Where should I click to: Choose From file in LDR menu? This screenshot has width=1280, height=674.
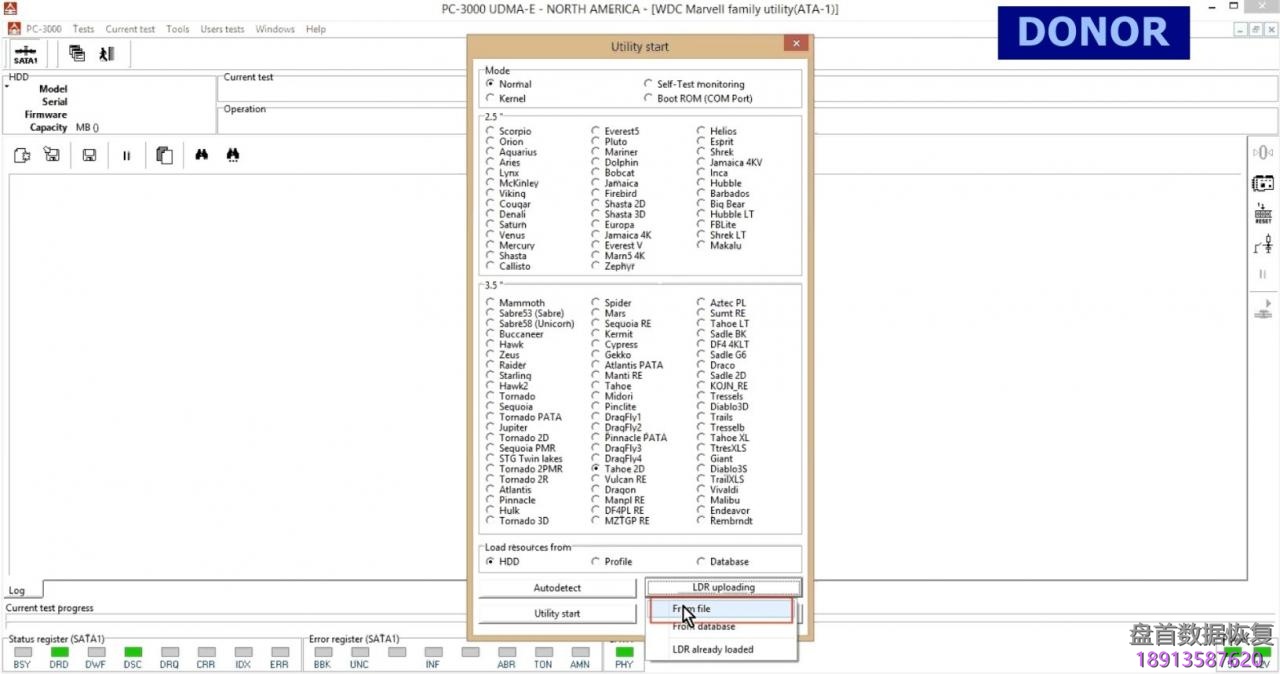point(721,608)
